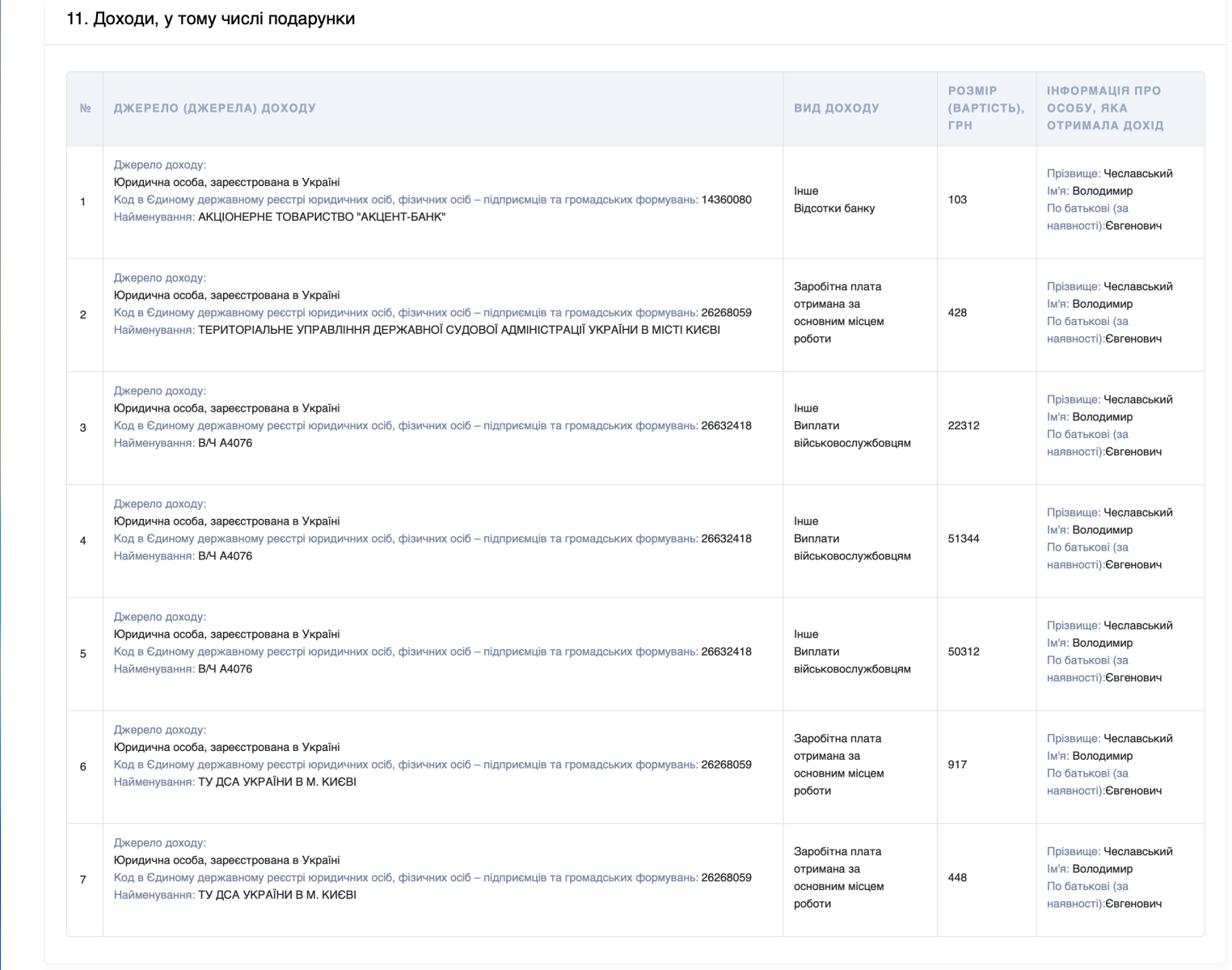Click the amount 51344 in row 4

[964, 538]
